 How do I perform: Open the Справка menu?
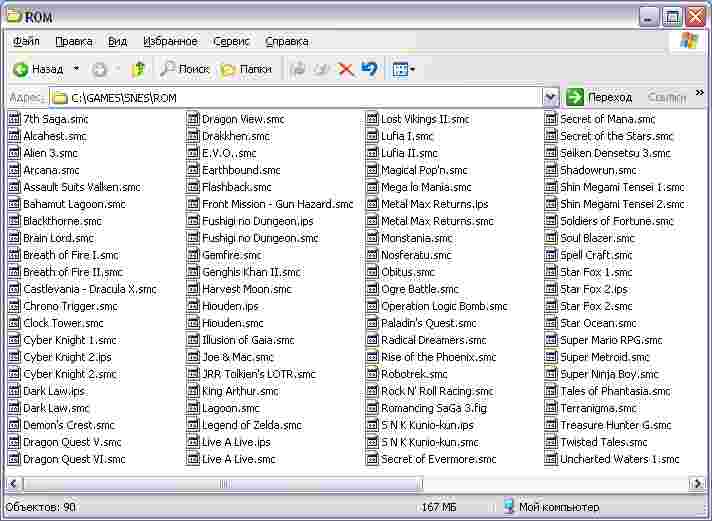pos(287,41)
